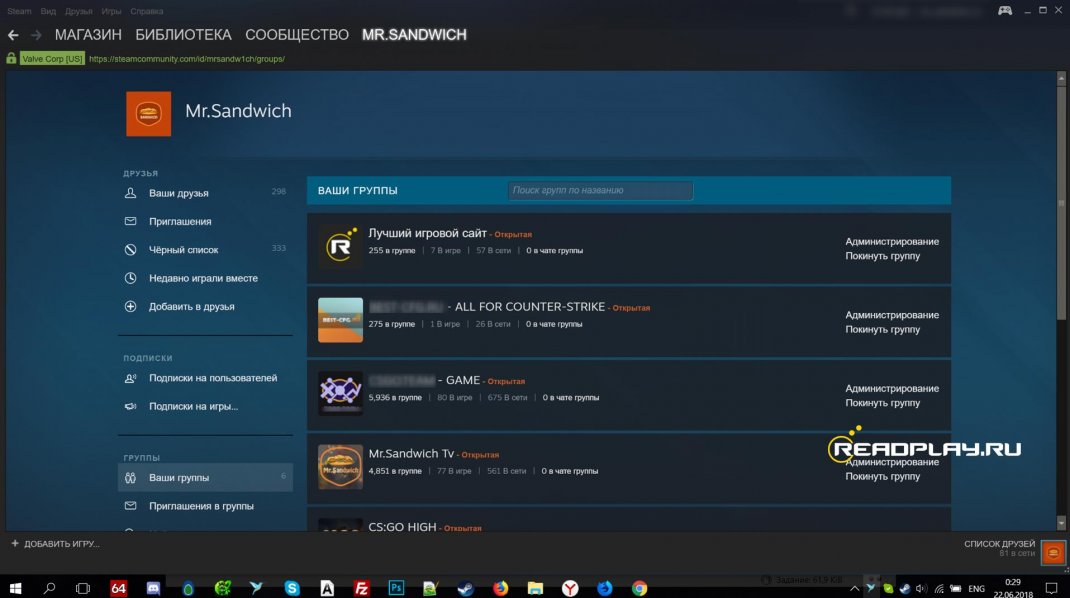This screenshot has height=598, width=1070.
Task: Click the blocked icon beside Чёрный список
Action: pyautogui.click(x=130, y=250)
